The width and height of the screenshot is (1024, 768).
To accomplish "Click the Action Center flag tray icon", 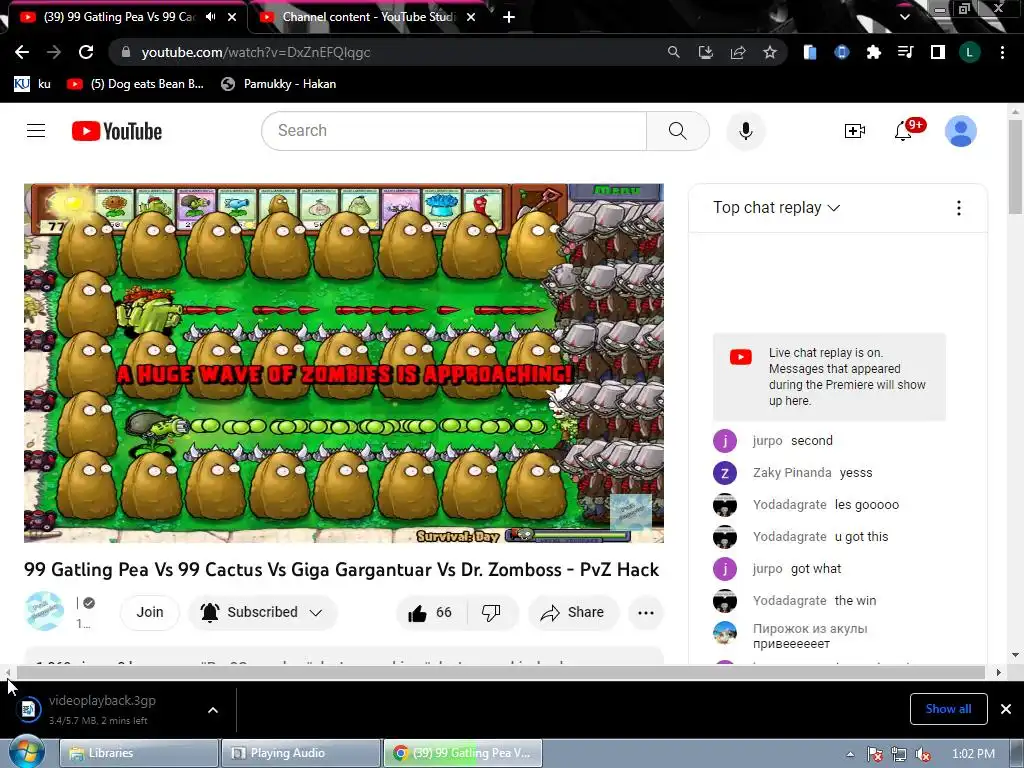I will [x=875, y=754].
